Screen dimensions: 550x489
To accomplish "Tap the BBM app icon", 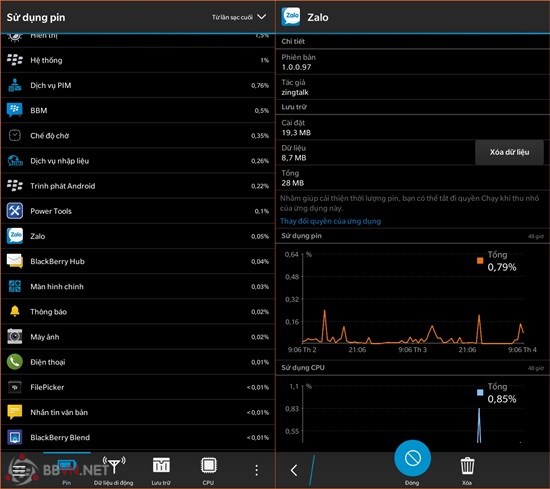I will click(15, 110).
